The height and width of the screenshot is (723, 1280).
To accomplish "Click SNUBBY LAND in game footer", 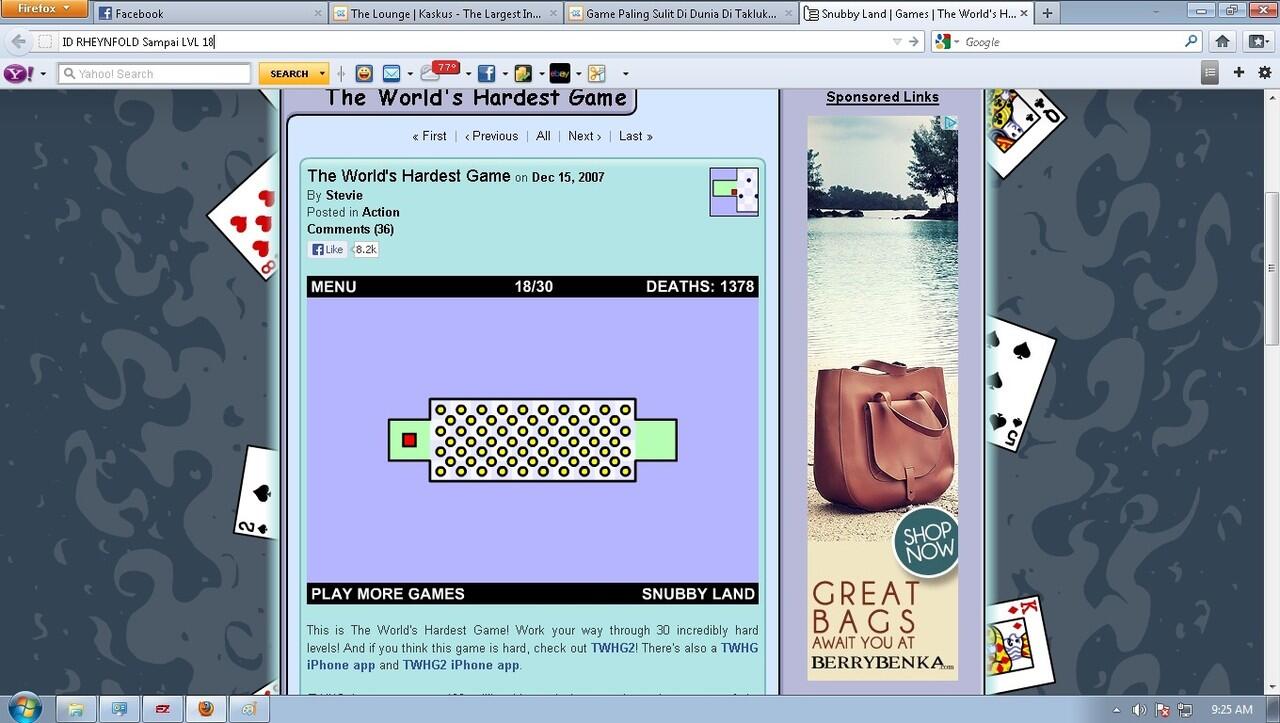I will [x=698, y=594].
